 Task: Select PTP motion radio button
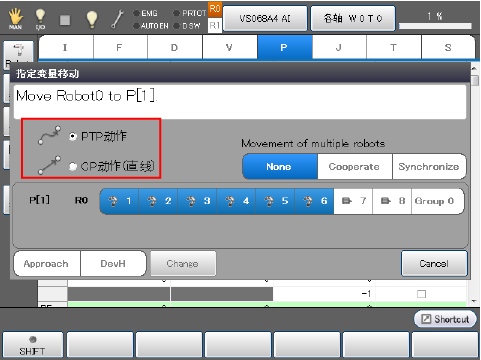(72, 136)
